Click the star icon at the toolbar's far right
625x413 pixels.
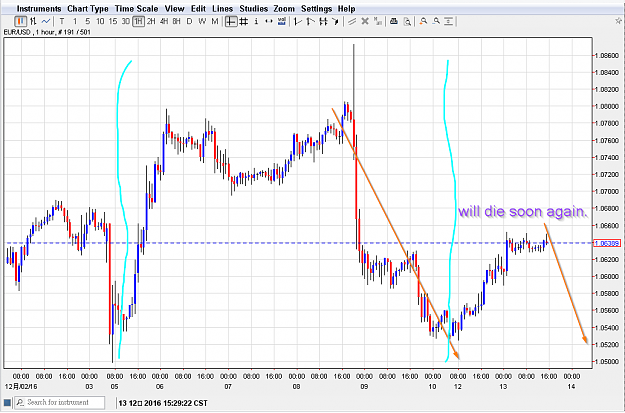click(619, 21)
